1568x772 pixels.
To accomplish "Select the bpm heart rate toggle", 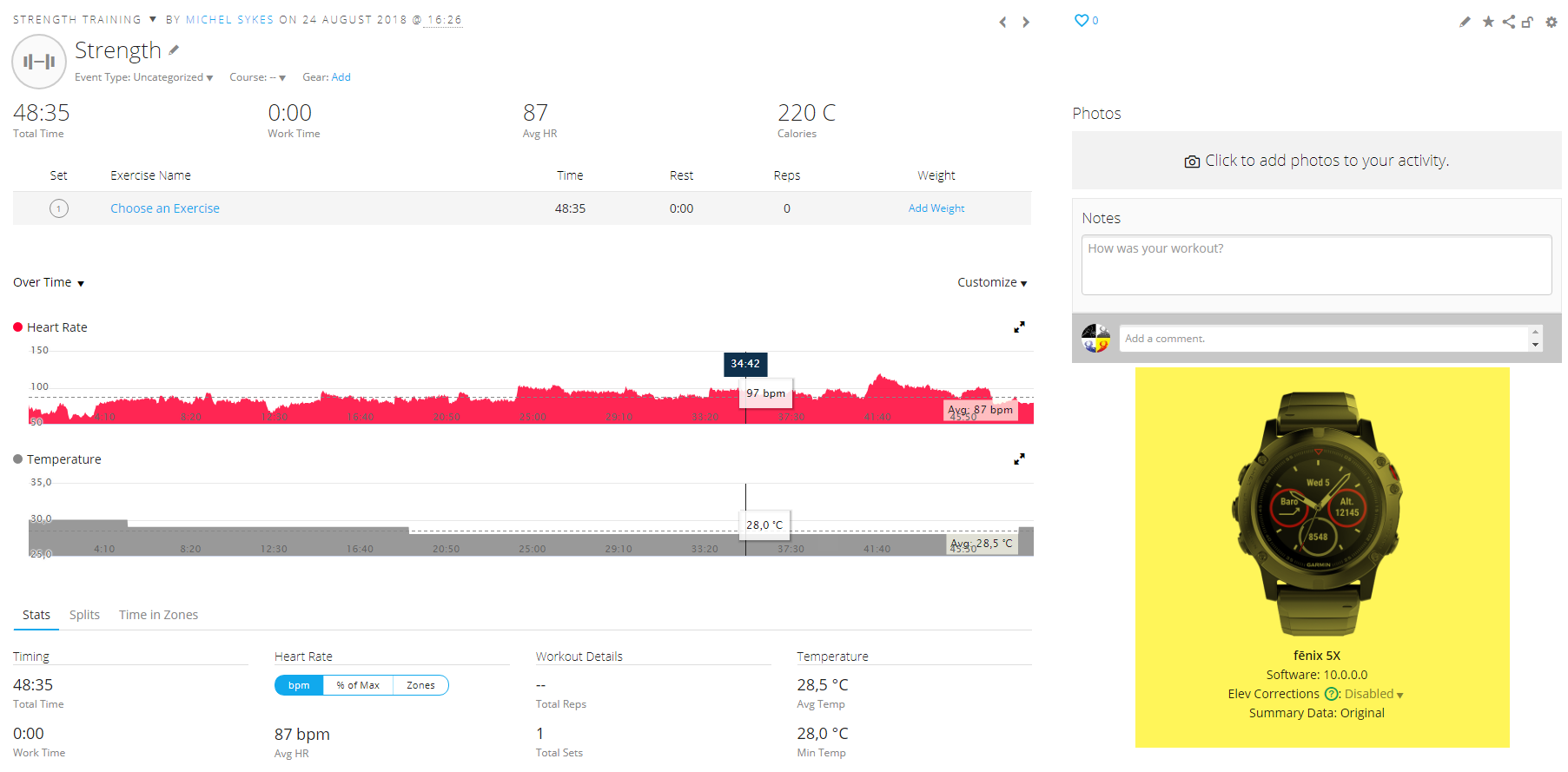I will tap(299, 685).
